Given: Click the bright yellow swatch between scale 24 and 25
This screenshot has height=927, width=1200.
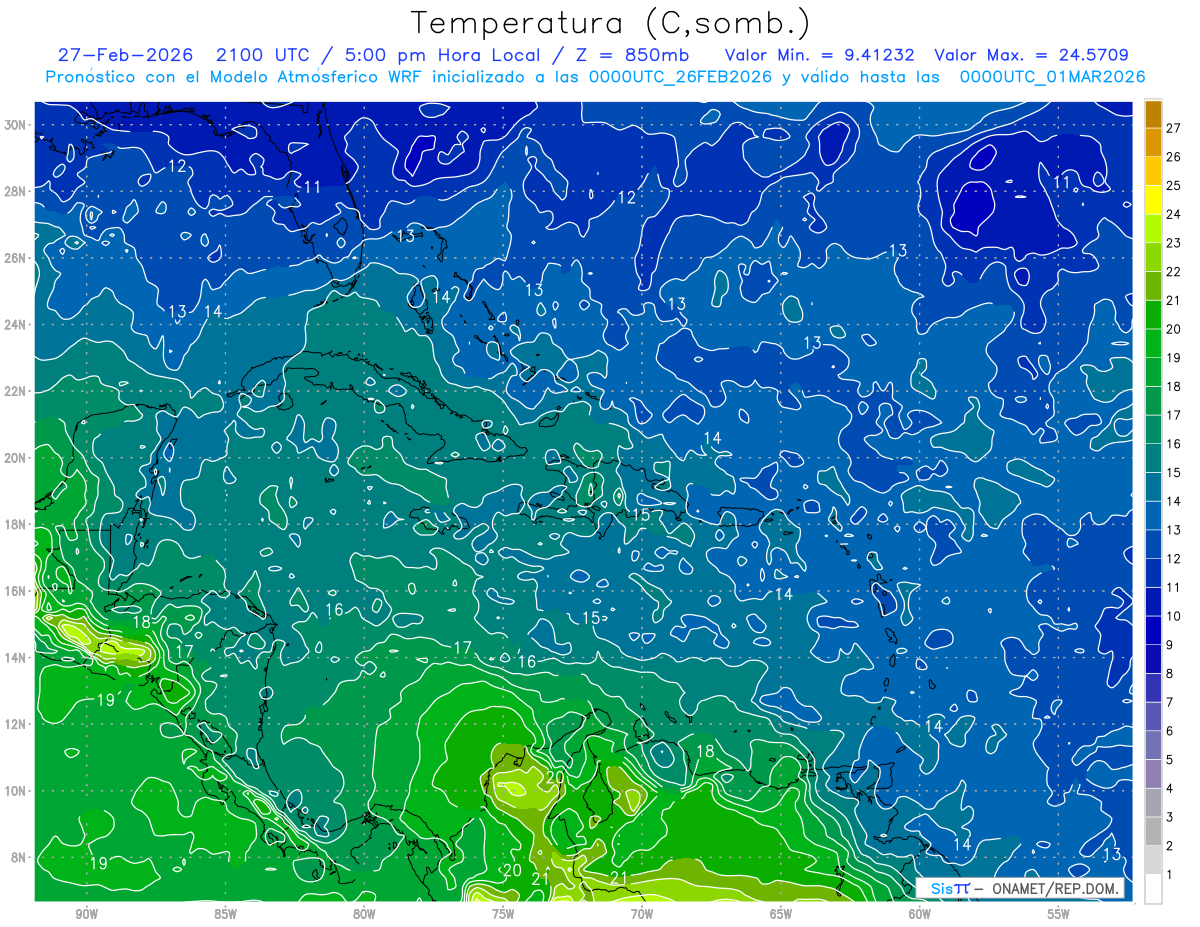Looking at the screenshot, I should pyautogui.click(x=1153, y=199).
